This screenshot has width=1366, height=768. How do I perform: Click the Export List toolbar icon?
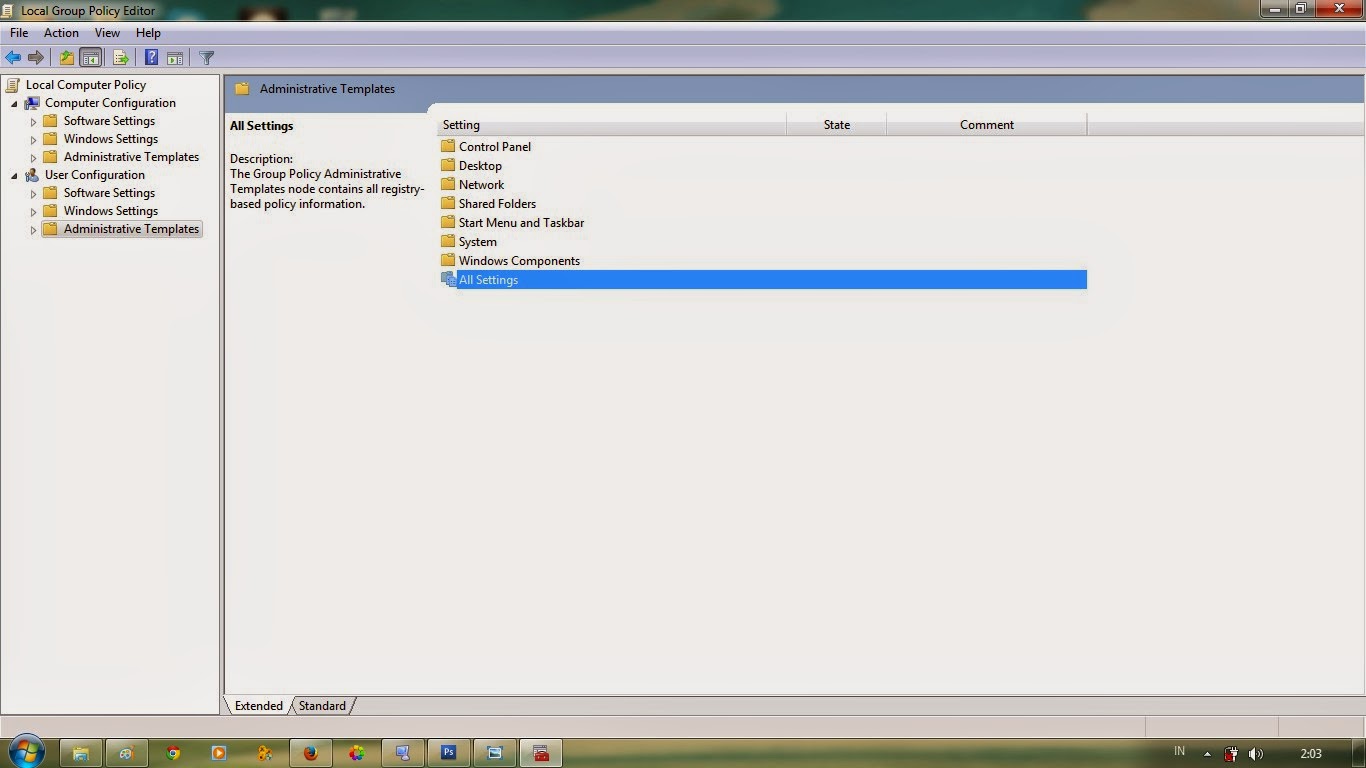tap(120, 58)
